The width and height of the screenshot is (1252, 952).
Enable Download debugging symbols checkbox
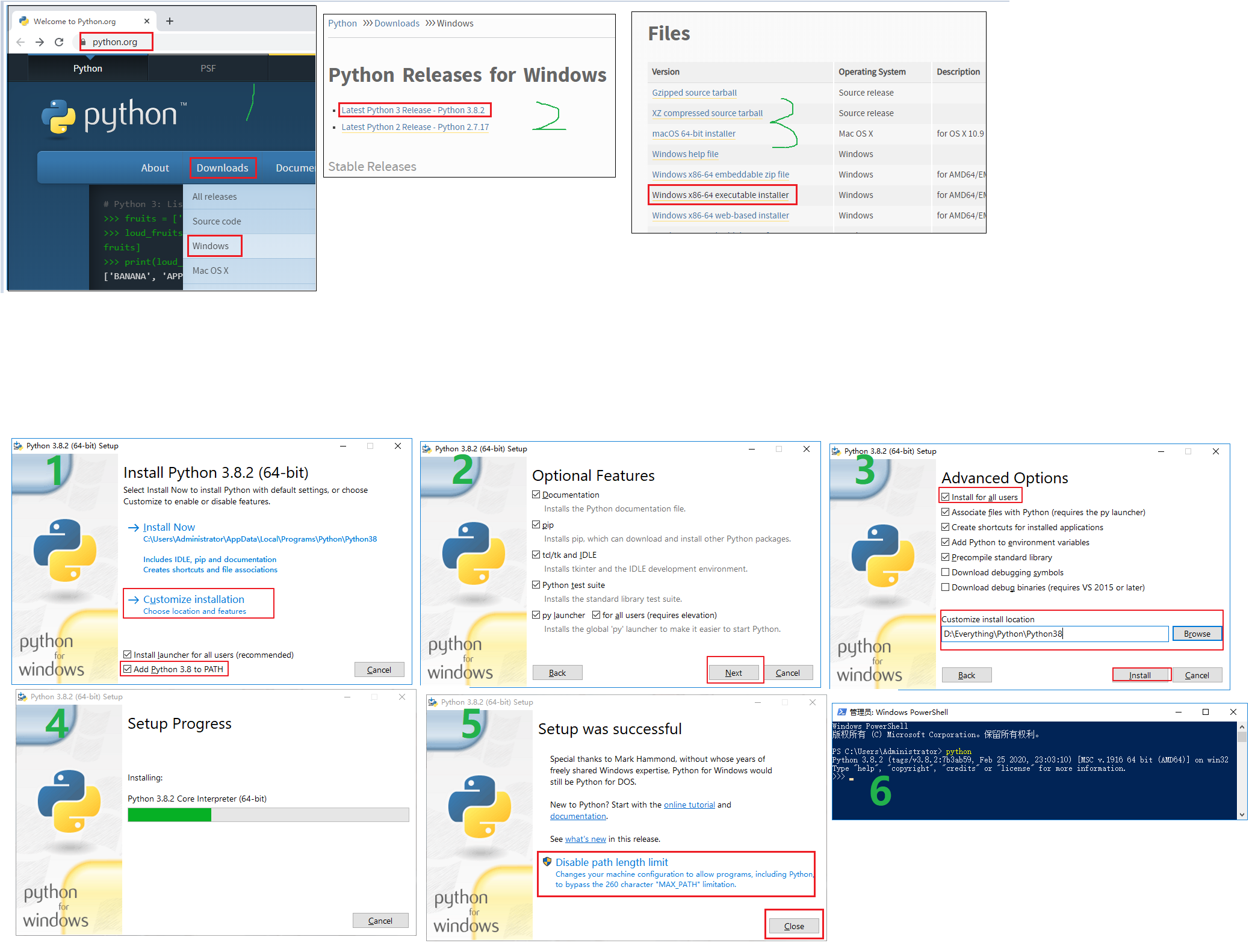[945, 572]
